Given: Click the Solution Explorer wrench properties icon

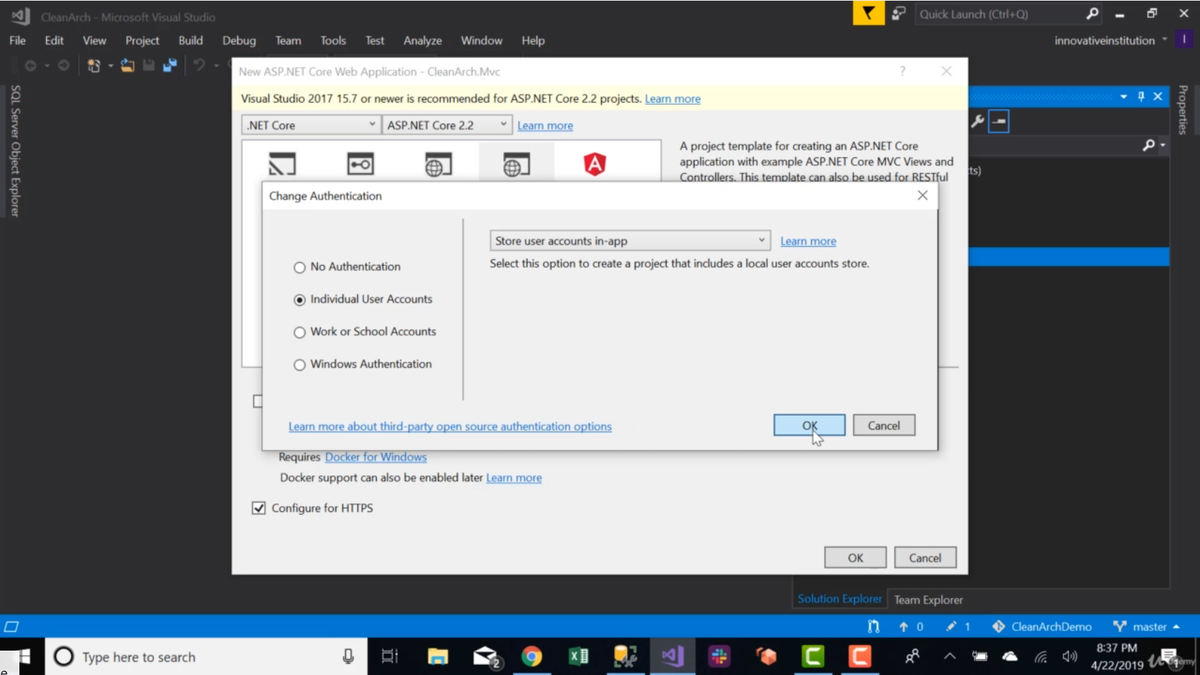Looking at the screenshot, I should pos(977,121).
